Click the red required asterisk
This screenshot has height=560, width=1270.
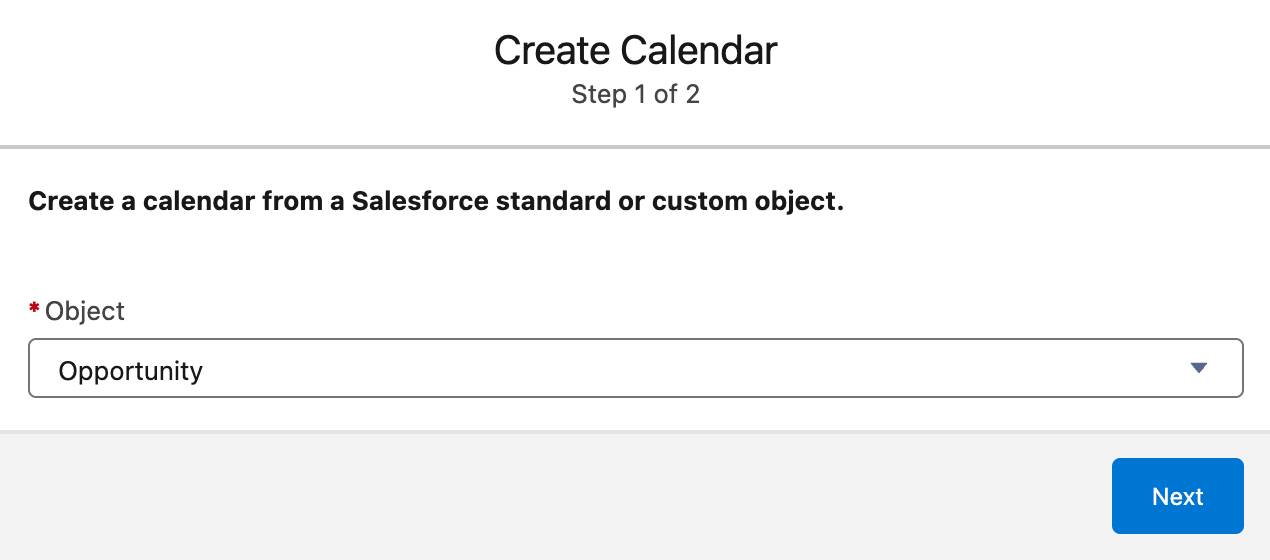[x=34, y=311]
